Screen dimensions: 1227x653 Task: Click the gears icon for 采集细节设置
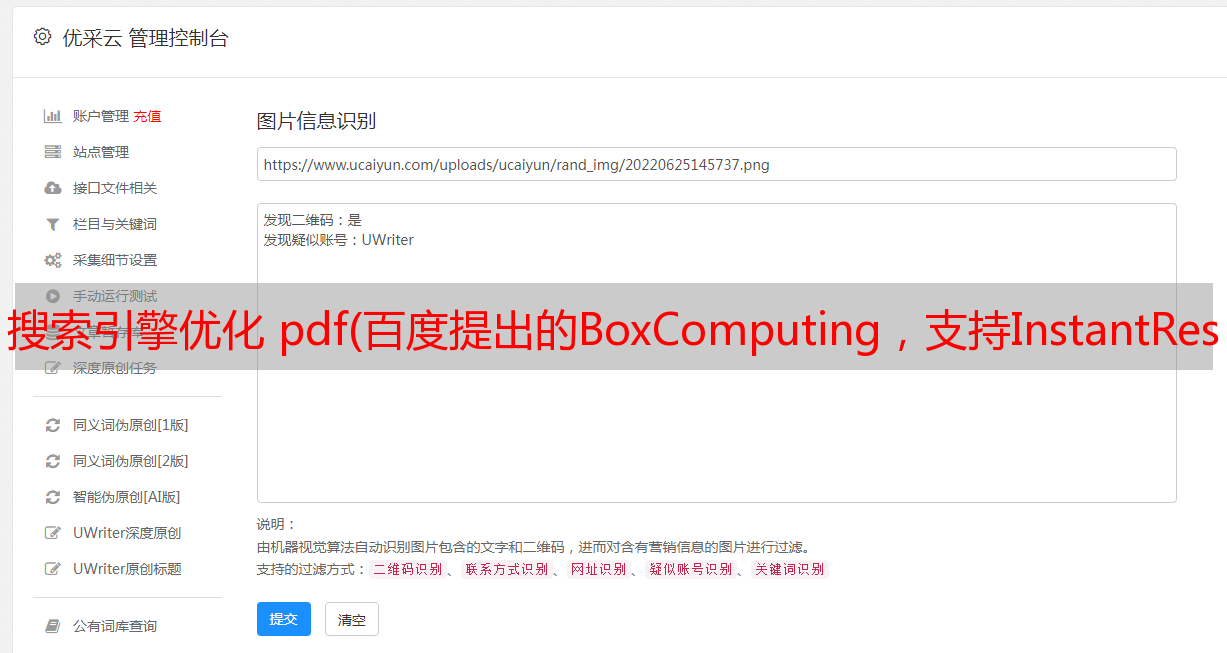[53, 260]
